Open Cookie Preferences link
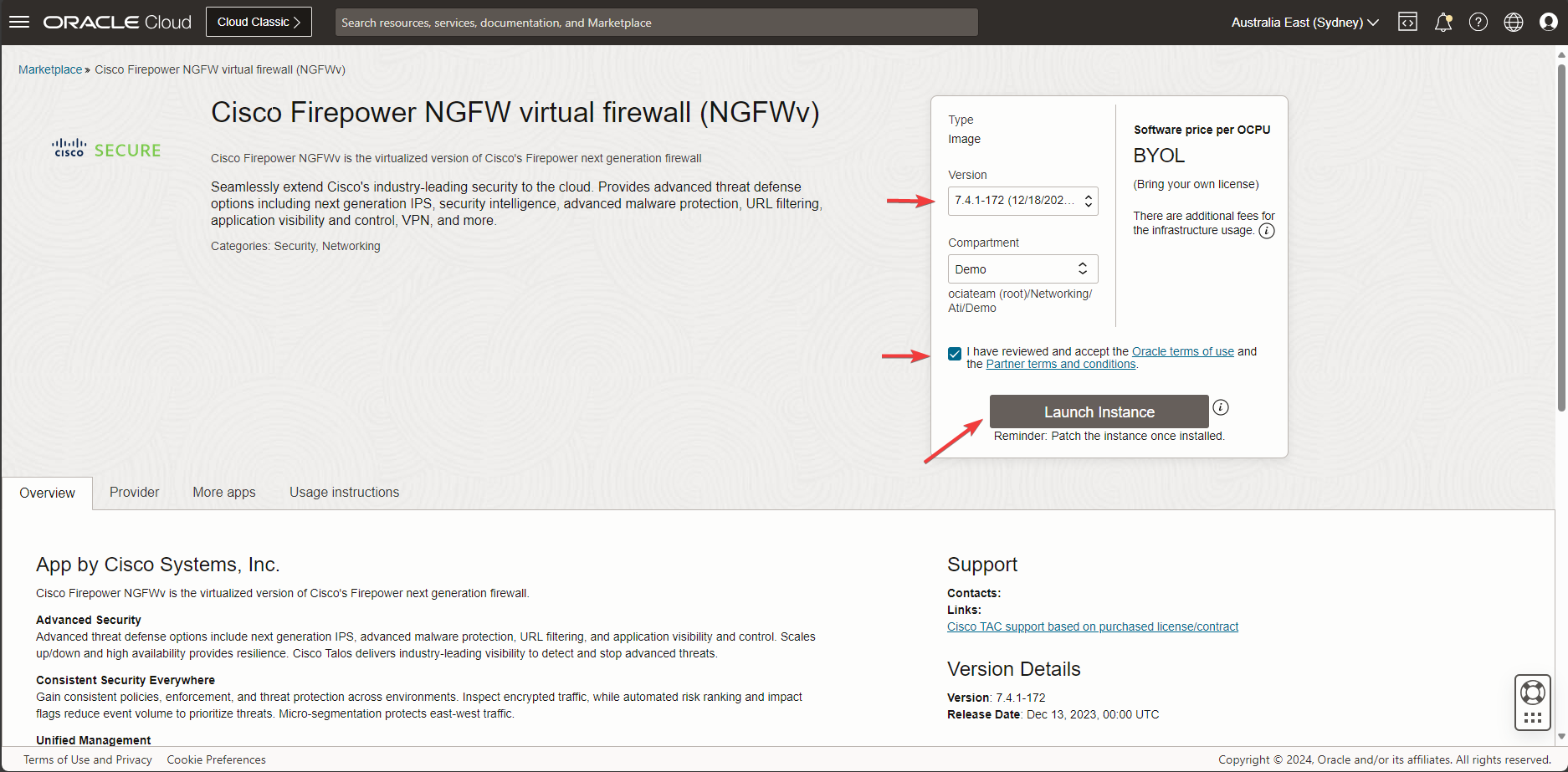This screenshot has height=772, width=1568. coord(217,759)
